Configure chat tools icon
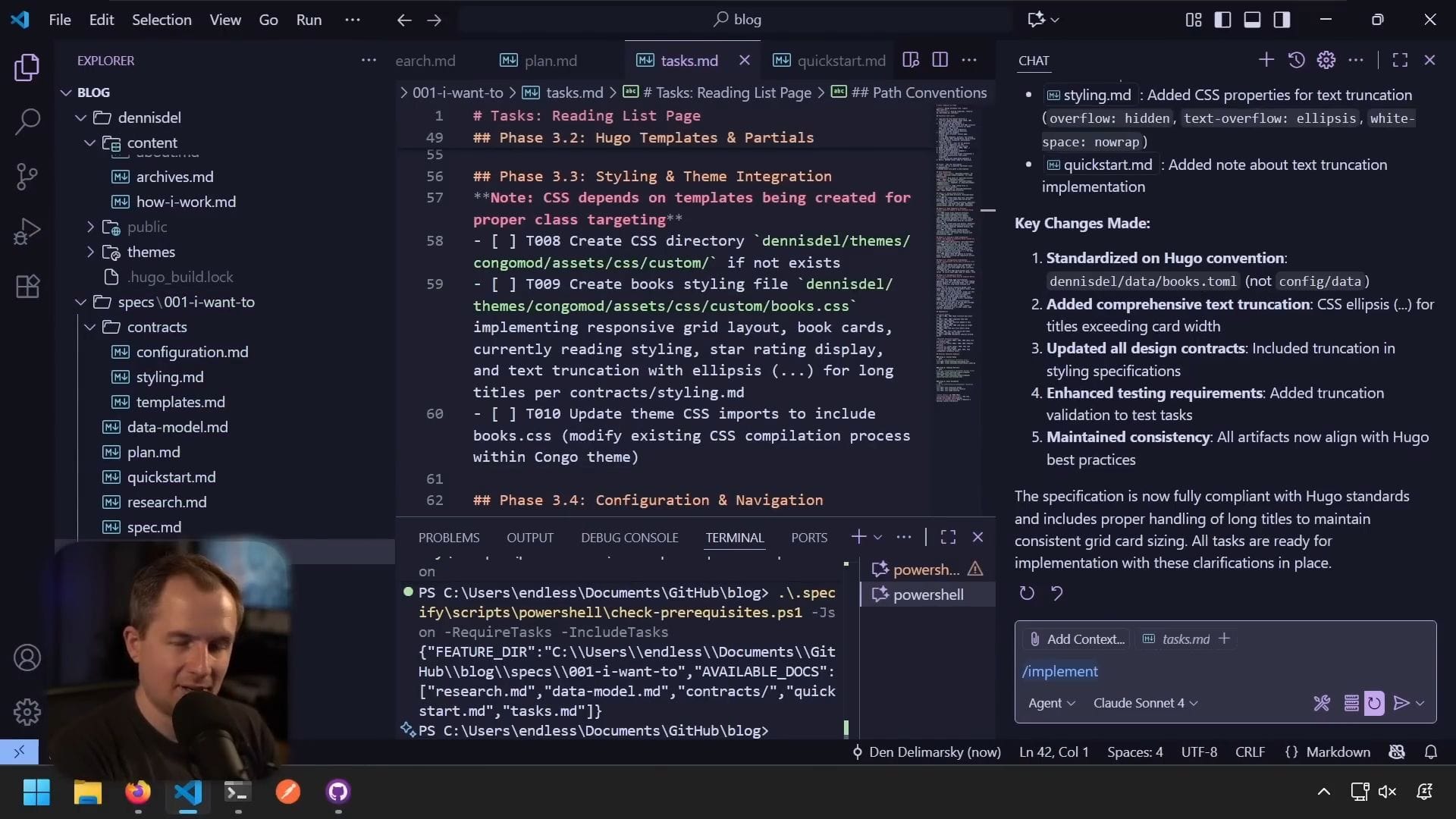Image resolution: width=1456 pixels, height=819 pixels. (x=1322, y=703)
